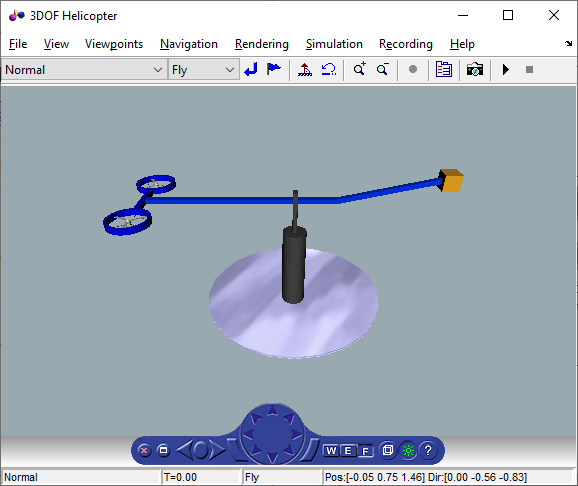This screenshot has height=486, width=578.
Task: Start simulation with the play button
Action: point(506,69)
